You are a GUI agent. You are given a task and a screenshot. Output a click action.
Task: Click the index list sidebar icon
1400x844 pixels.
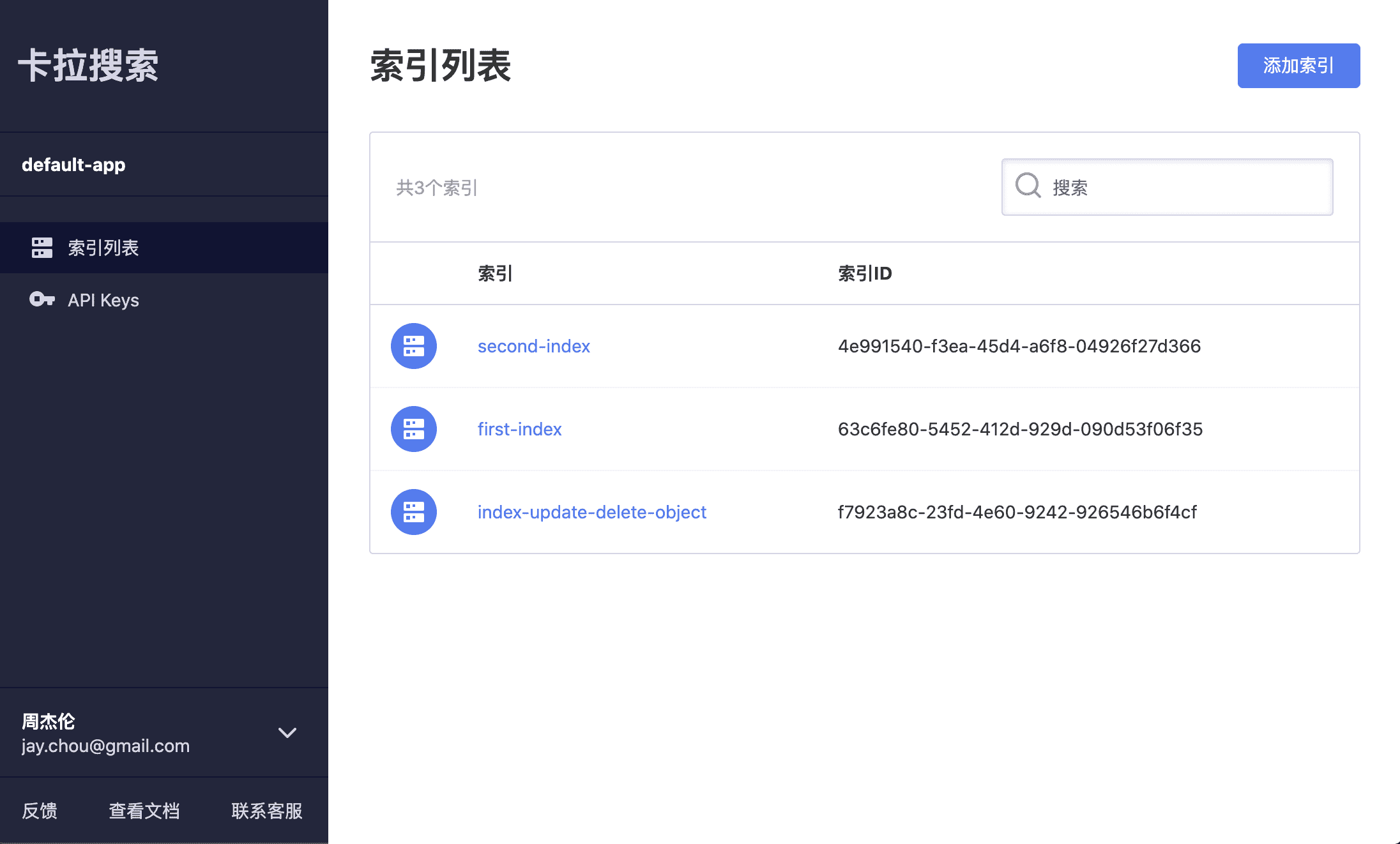pos(42,248)
